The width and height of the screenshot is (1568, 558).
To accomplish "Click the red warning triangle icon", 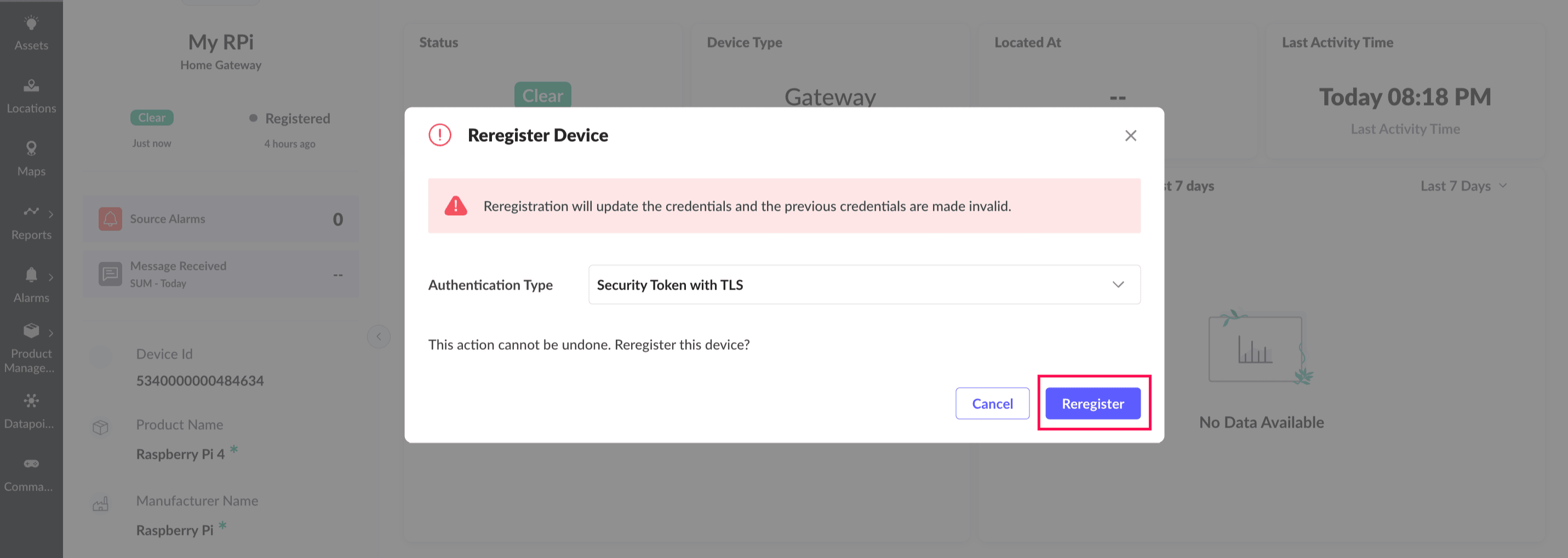I will coord(455,206).
